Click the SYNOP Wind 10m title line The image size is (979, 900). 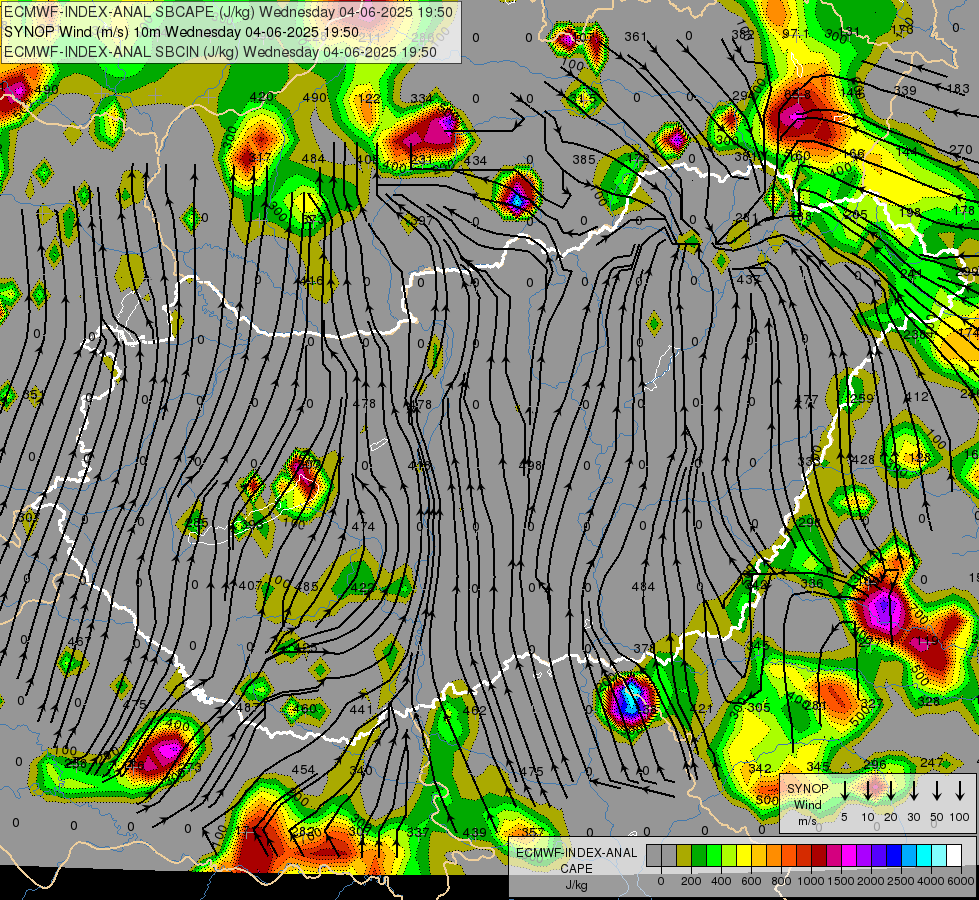[182, 32]
